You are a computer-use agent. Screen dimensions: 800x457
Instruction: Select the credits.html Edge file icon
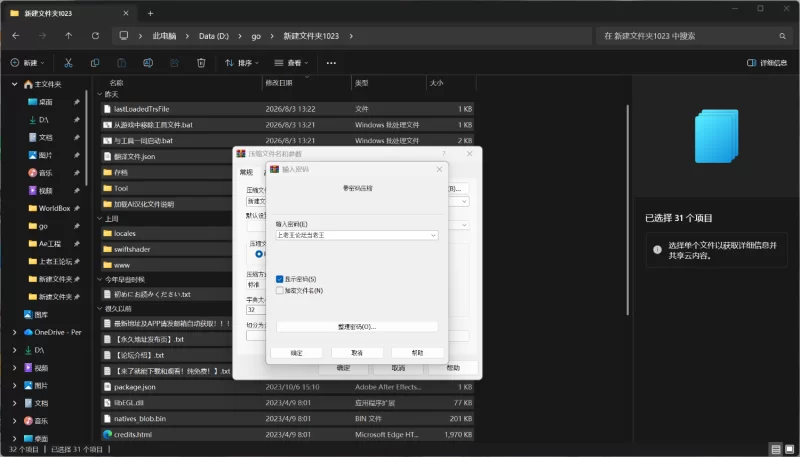coord(107,435)
